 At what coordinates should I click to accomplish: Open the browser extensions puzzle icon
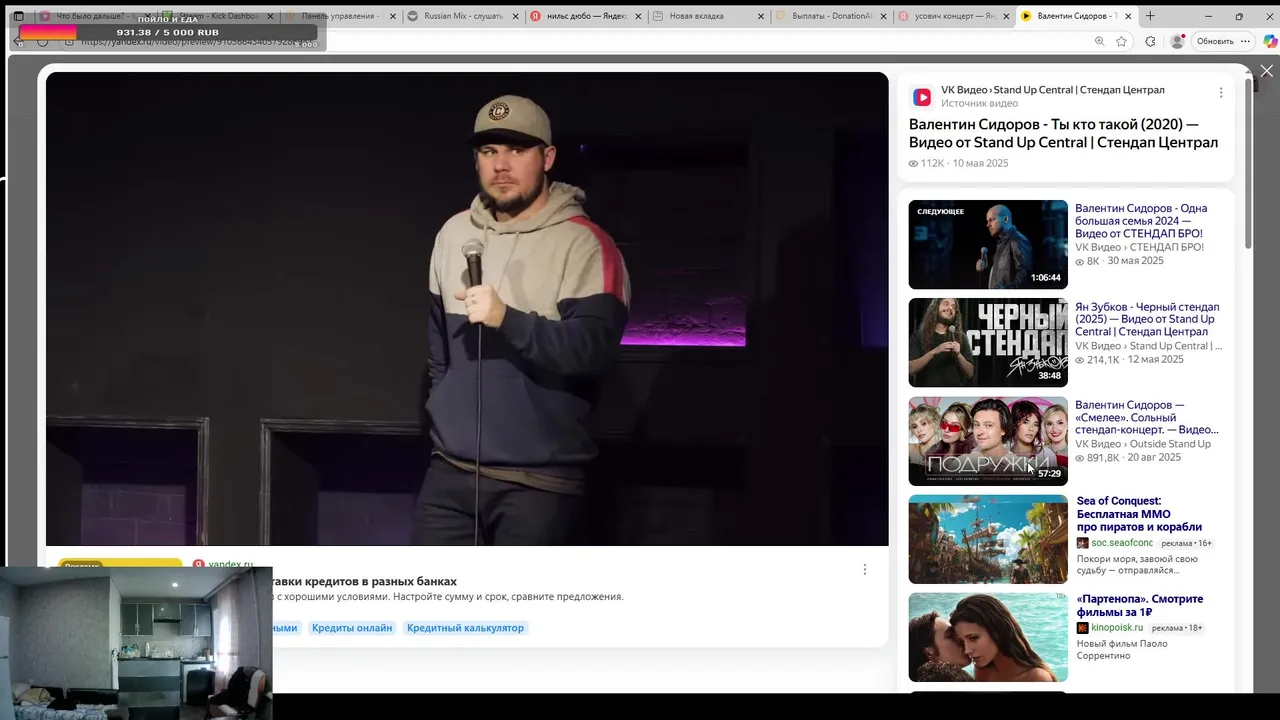click(x=1150, y=41)
